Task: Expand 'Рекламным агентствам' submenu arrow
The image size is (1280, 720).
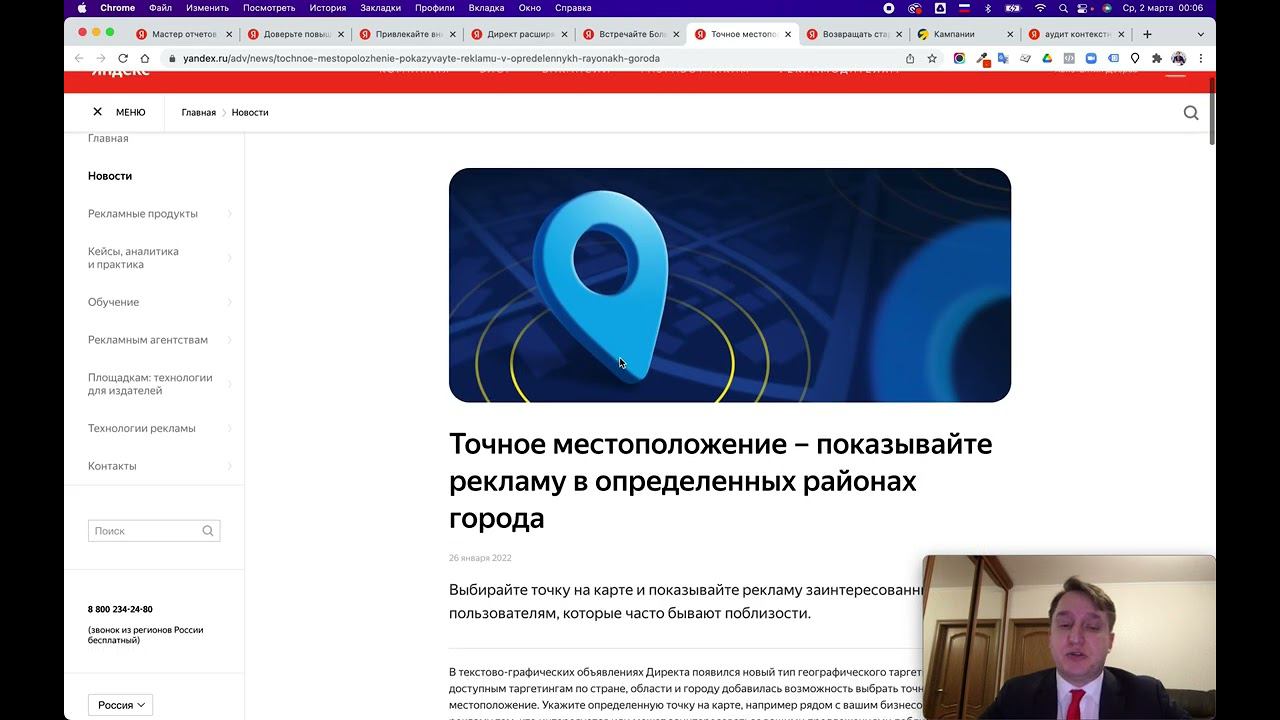Action: (x=229, y=340)
